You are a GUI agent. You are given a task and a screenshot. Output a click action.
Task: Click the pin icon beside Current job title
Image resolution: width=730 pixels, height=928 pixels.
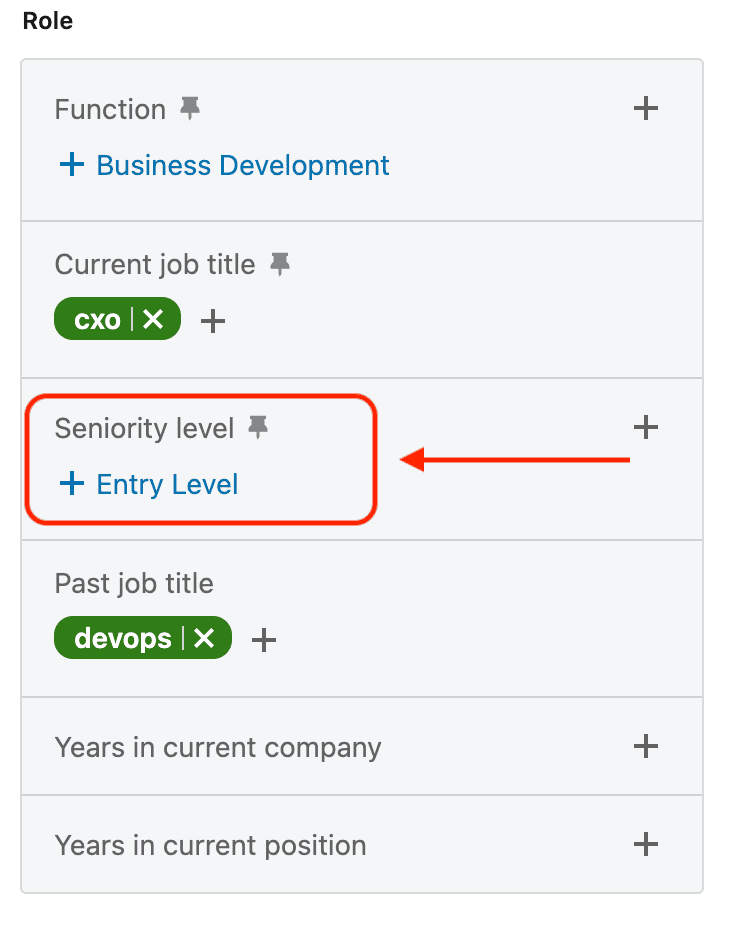pyautogui.click(x=280, y=264)
